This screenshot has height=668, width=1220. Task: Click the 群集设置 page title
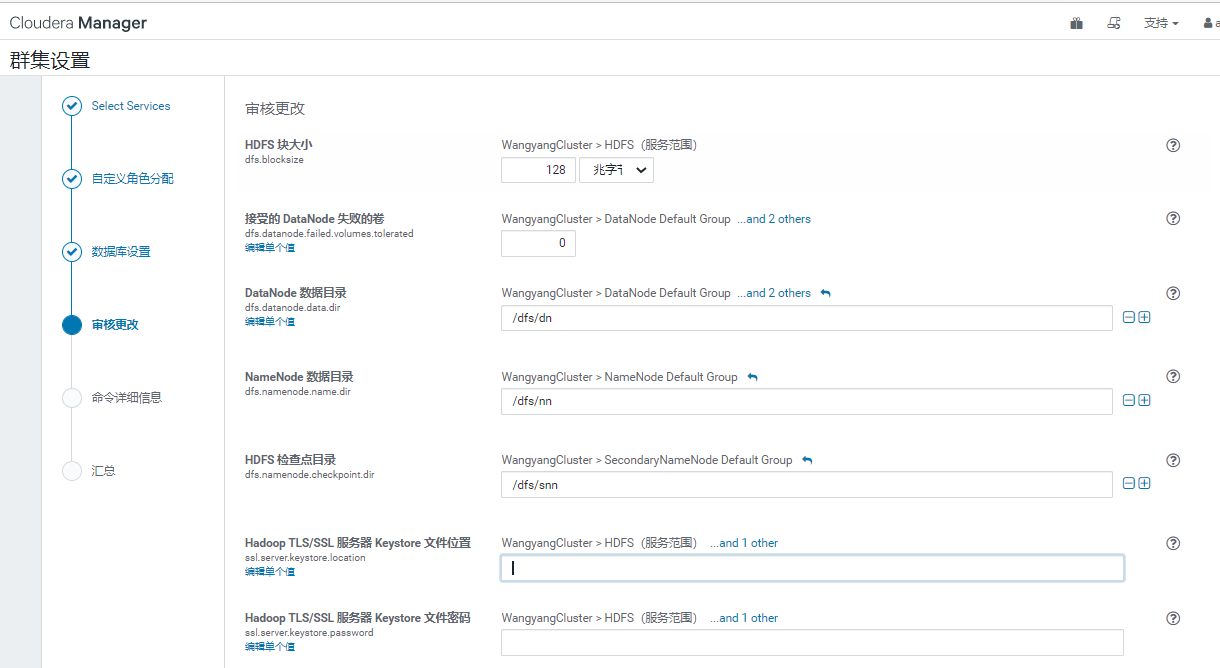50,60
